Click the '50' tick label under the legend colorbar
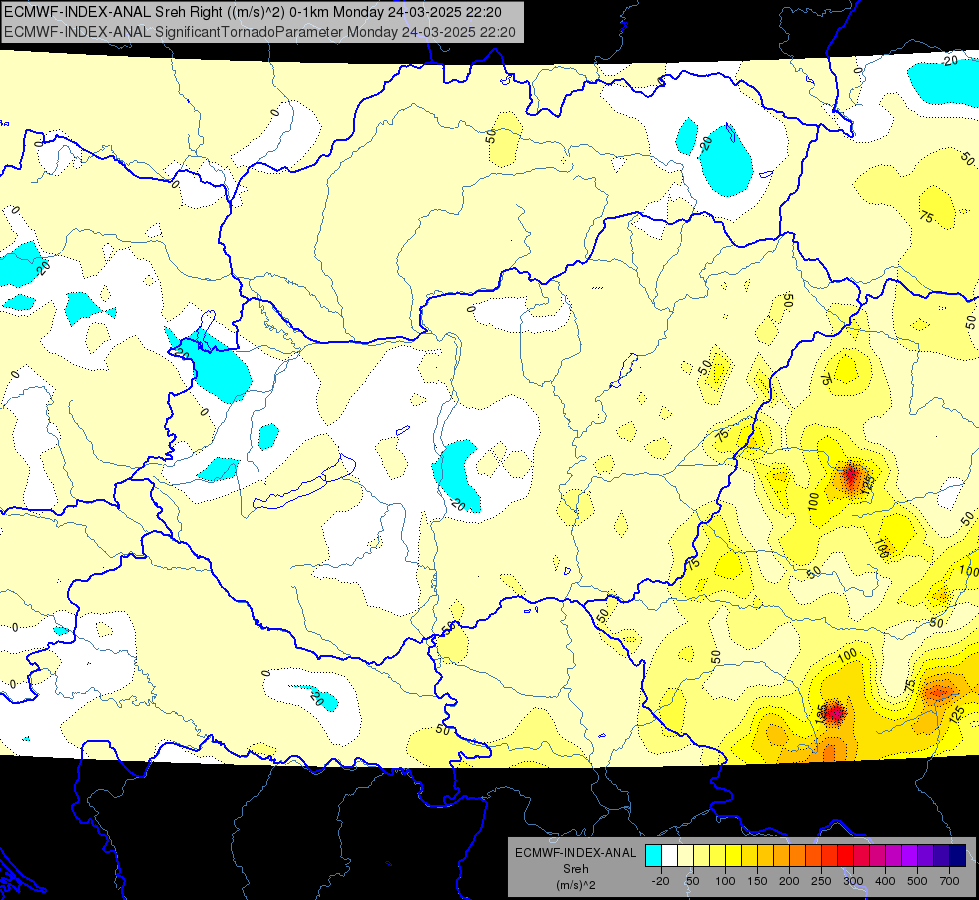Image resolution: width=979 pixels, height=900 pixels. click(692, 881)
